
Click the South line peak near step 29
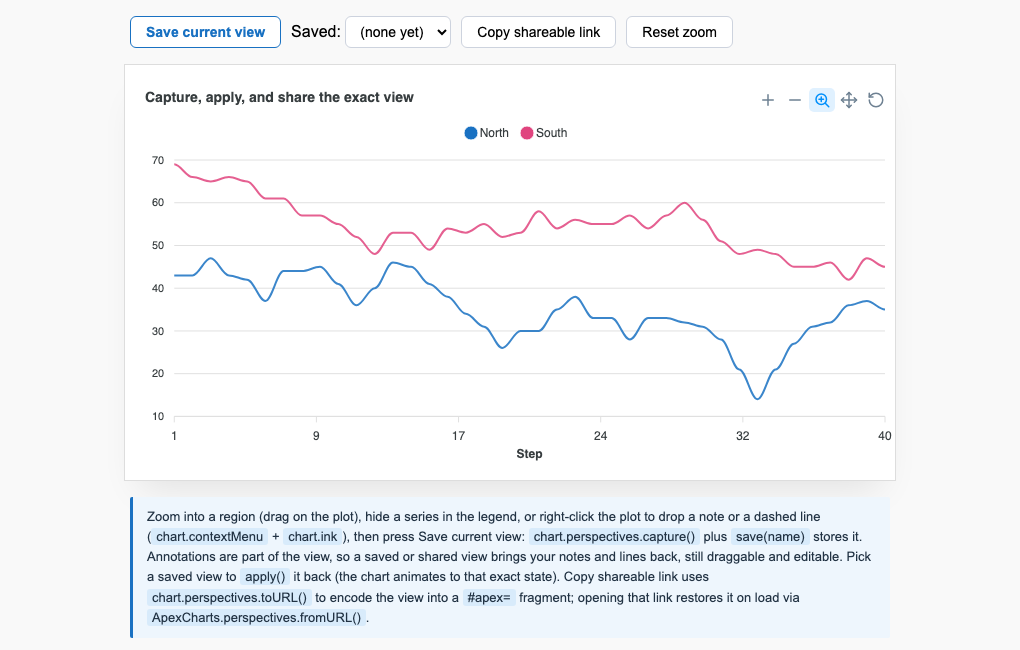[684, 203]
